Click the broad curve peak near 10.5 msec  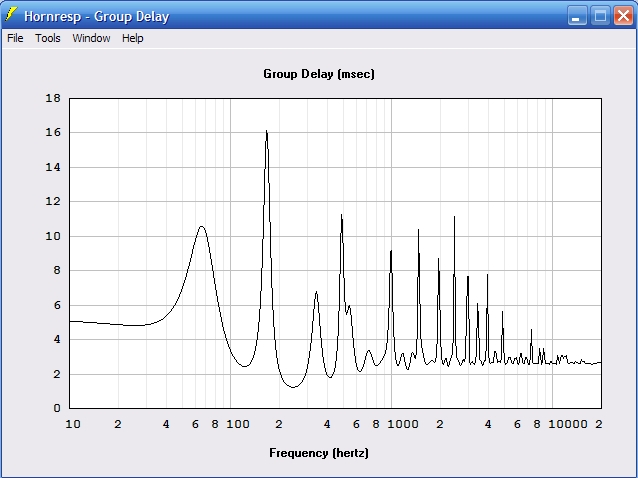(x=201, y=227)
